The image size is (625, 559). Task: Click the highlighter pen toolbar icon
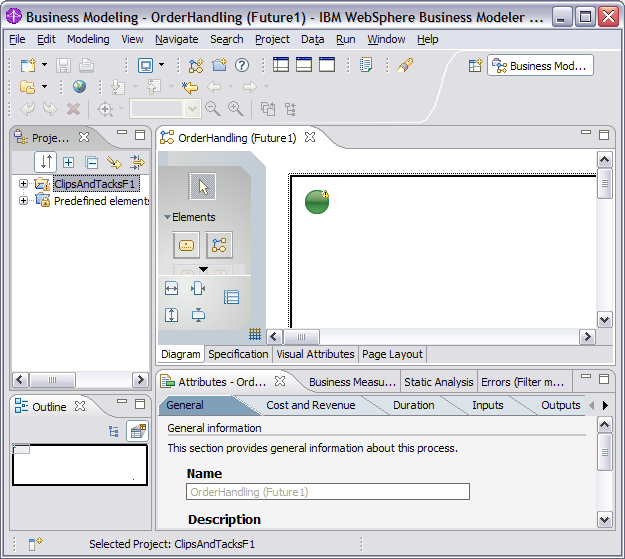405,65
